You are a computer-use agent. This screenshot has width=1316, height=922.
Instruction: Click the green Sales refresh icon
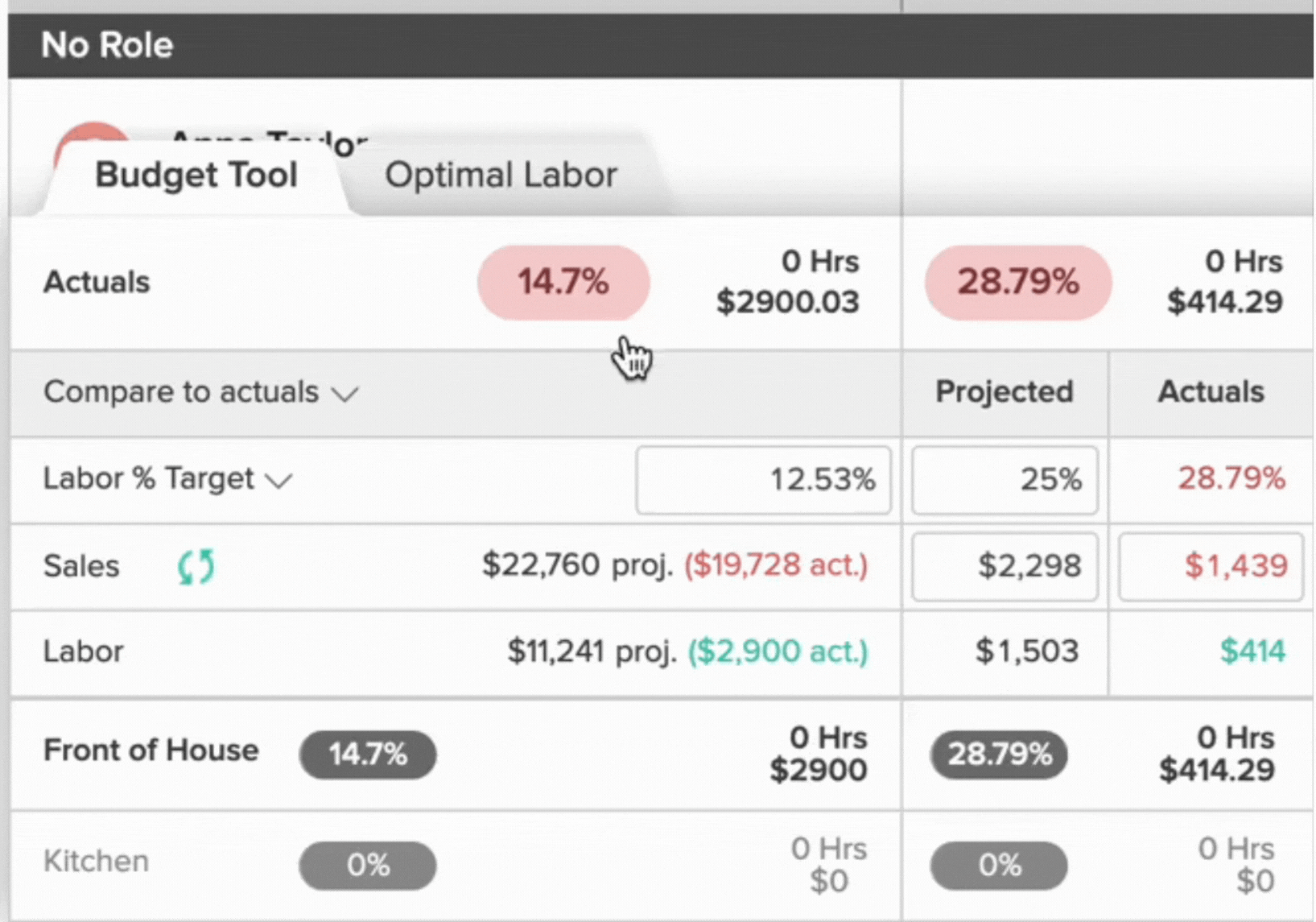pyautogui.click(x=196, y=566)
